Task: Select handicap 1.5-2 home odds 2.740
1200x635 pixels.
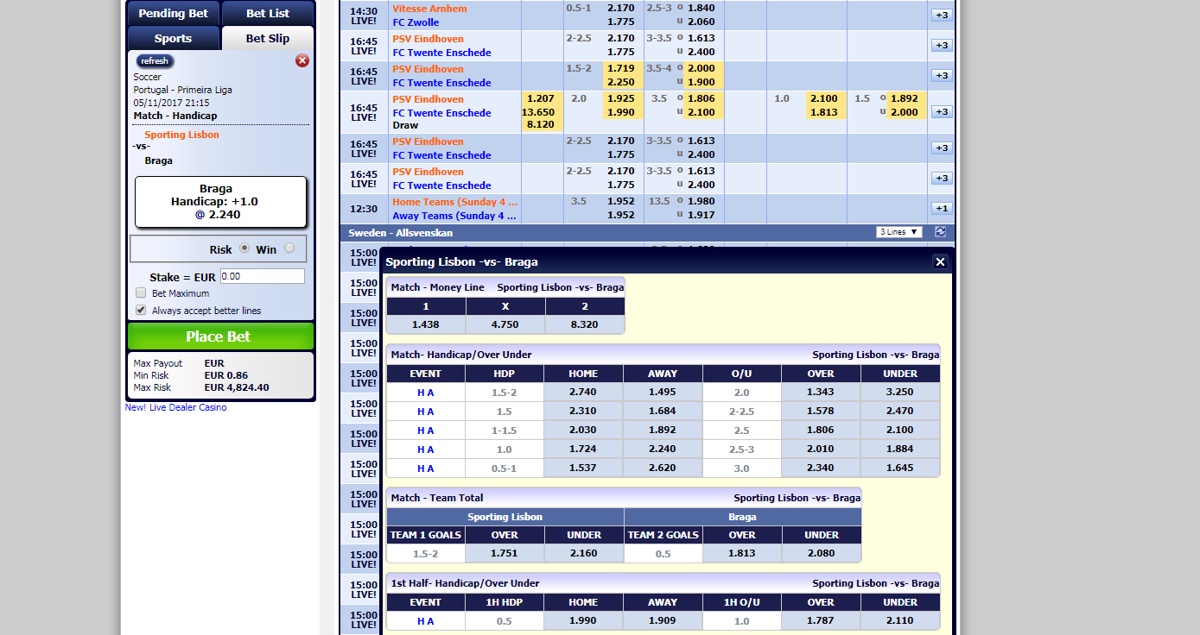Action: pos(583,392)
